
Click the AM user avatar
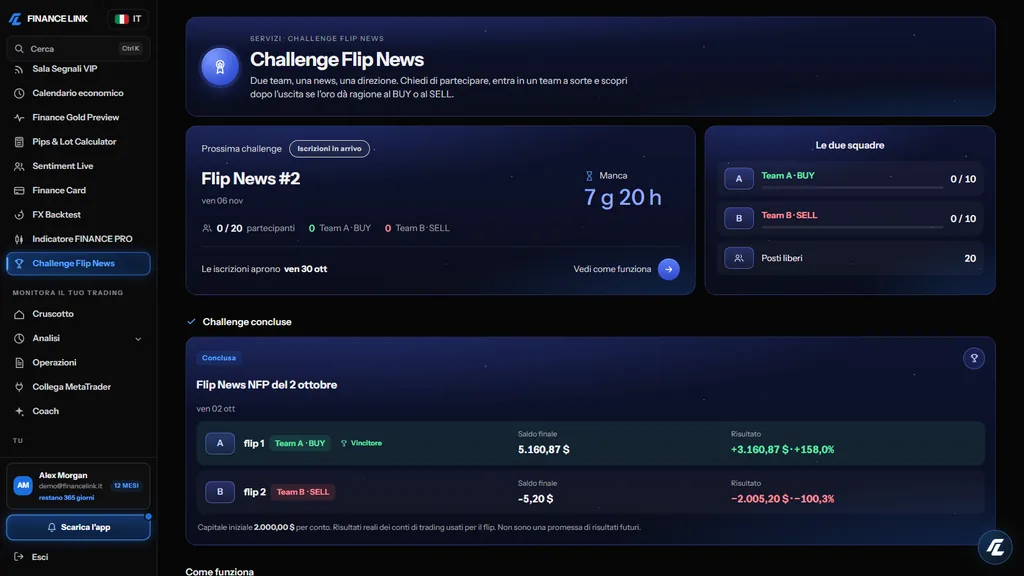click(x=23, y=485)
